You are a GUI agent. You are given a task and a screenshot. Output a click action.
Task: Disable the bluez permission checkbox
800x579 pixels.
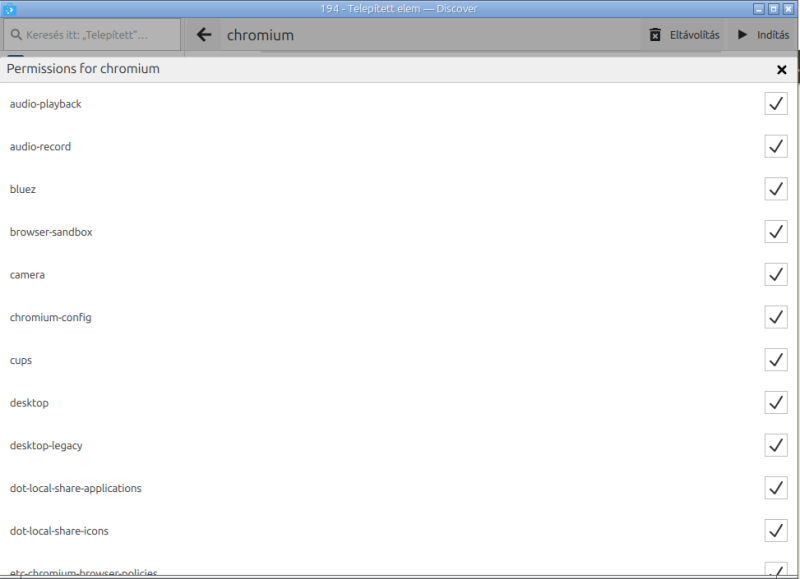(776, 189)
